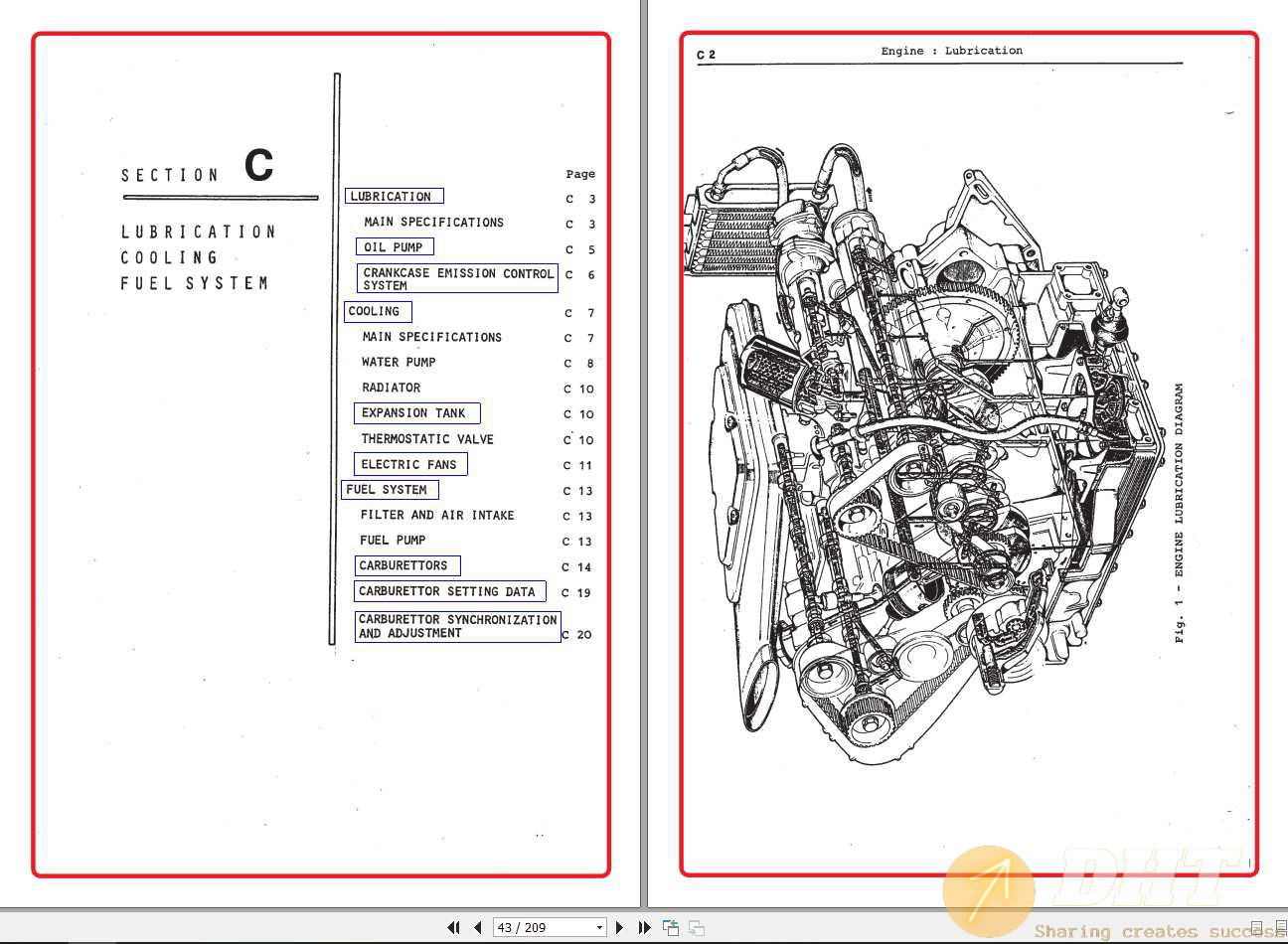Click the 'Page' column heading
The width and height of the screenshot is (1288, 944).
tap(580, 174)
